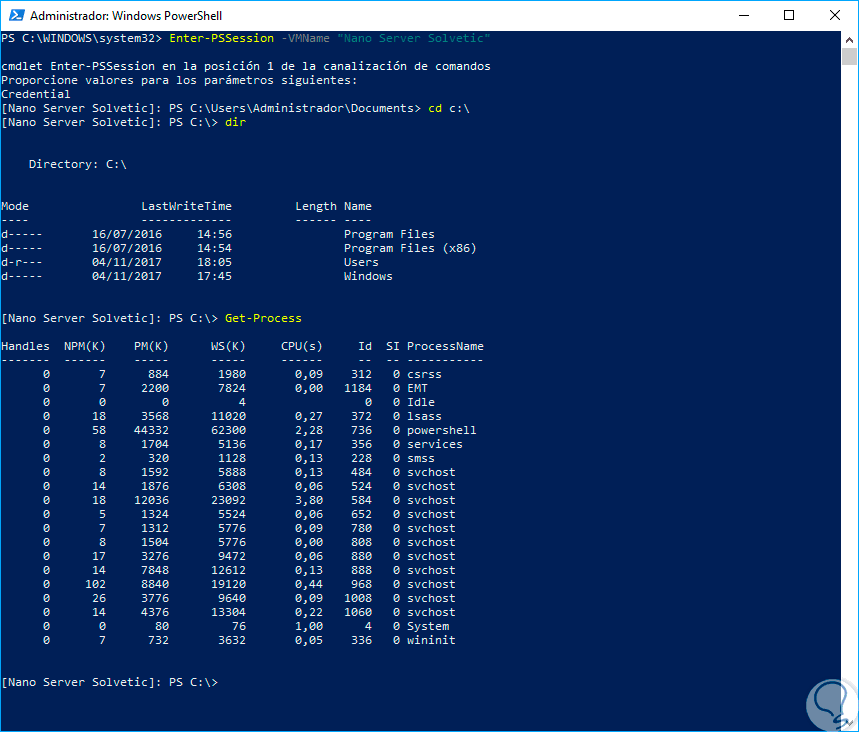Click the Users directory entry
859x732 pixels.
click(x=361, y=262)
